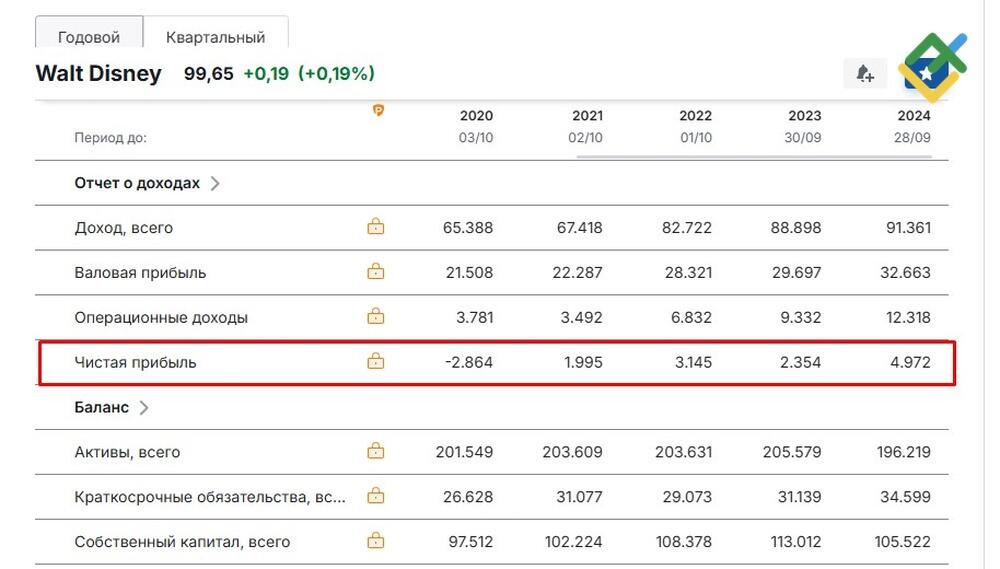Click the 32.663 gross profit value
The width and height of the screenshot is (1000, 569).
tap(906, 272)
